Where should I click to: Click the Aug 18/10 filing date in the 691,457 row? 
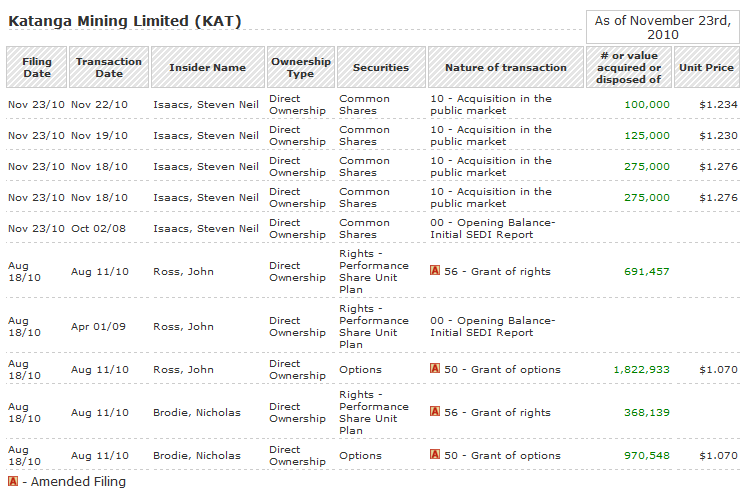click(x=25, y=271)
